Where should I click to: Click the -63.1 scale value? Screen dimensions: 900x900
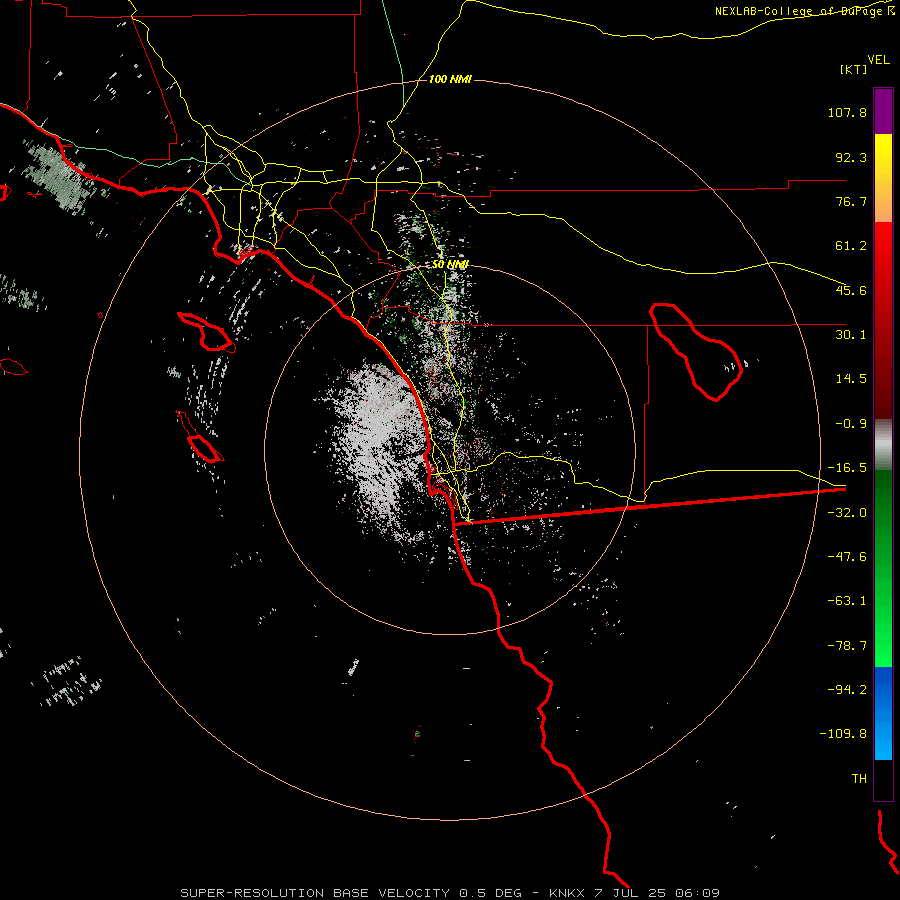coord(847,601)
